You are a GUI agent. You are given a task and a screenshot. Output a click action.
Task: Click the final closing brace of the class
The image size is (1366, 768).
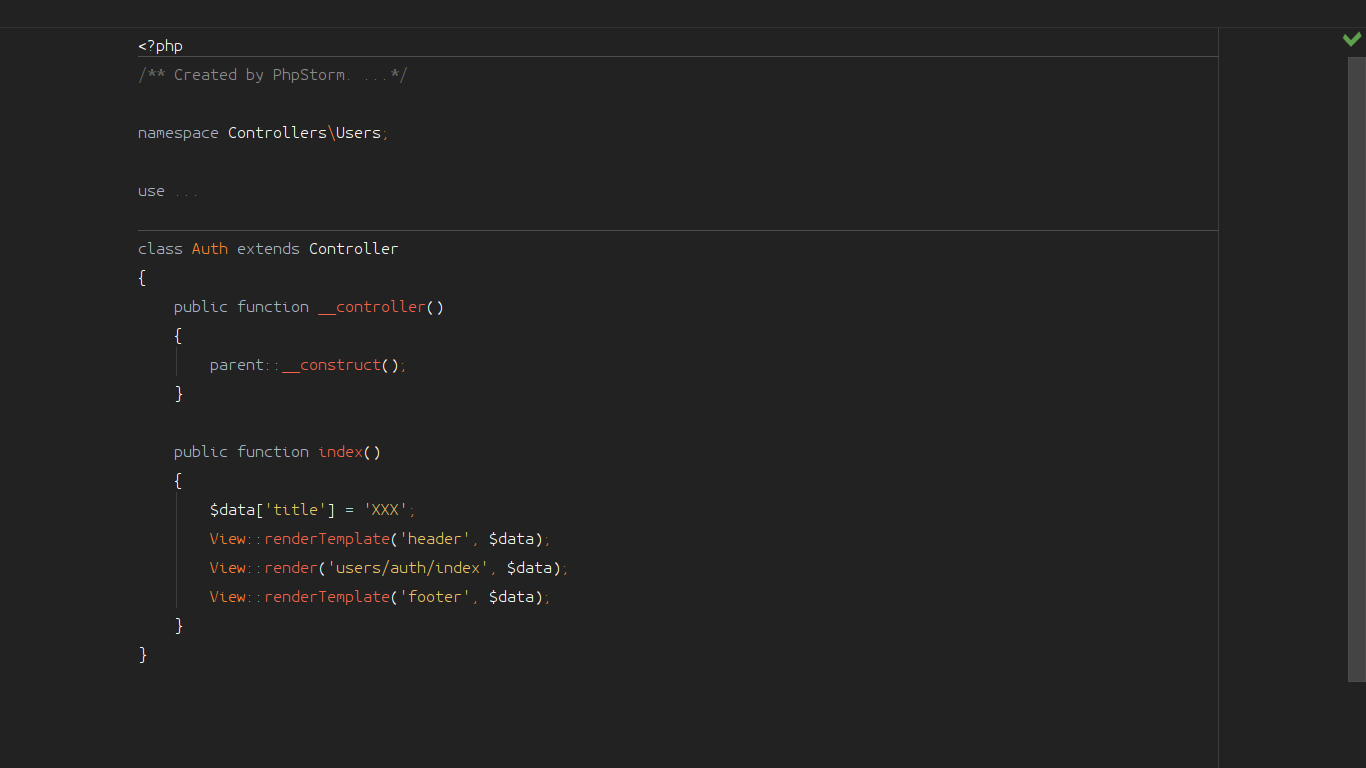[x=143, y=655]
